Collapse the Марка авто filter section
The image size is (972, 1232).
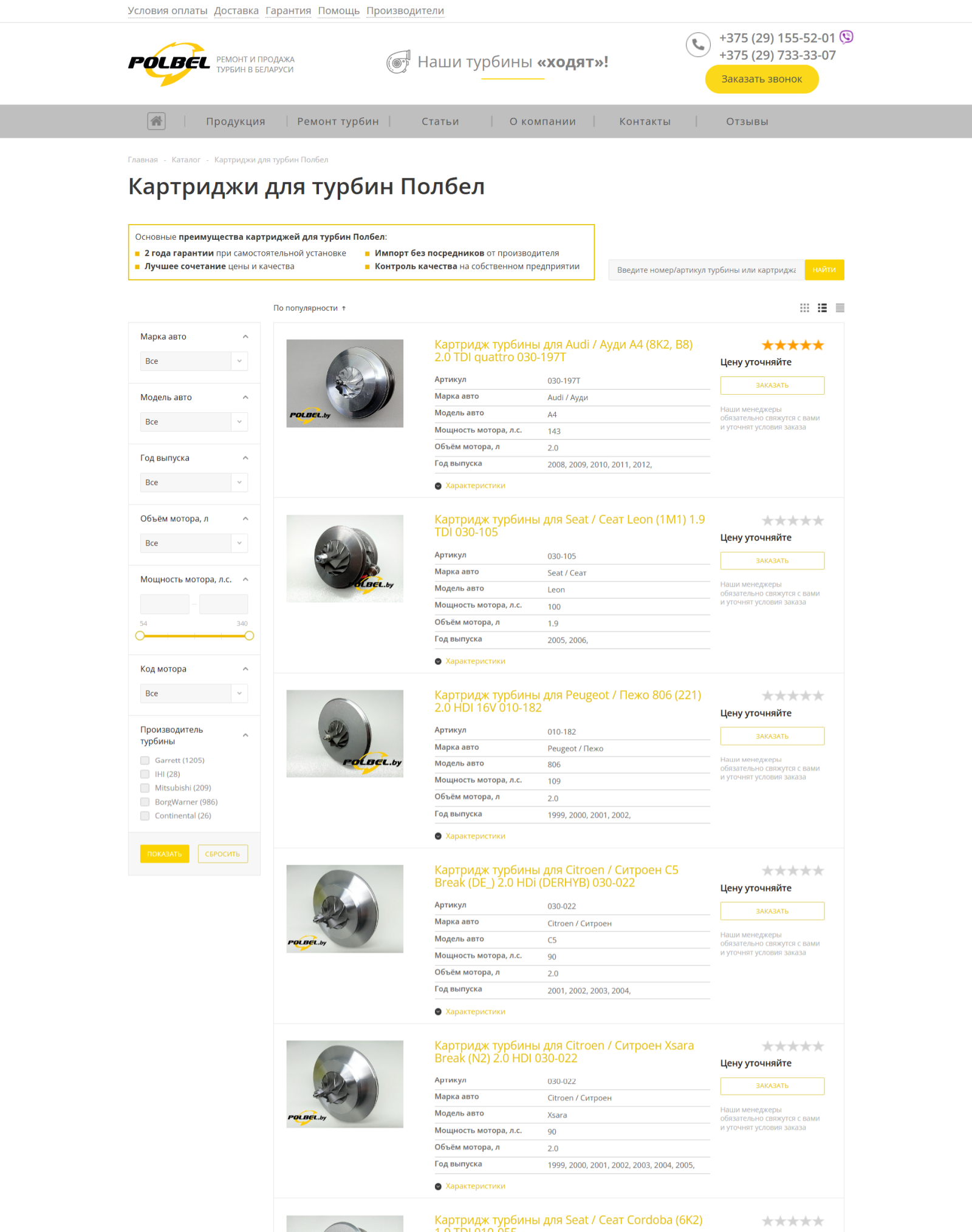click(245, 336)
